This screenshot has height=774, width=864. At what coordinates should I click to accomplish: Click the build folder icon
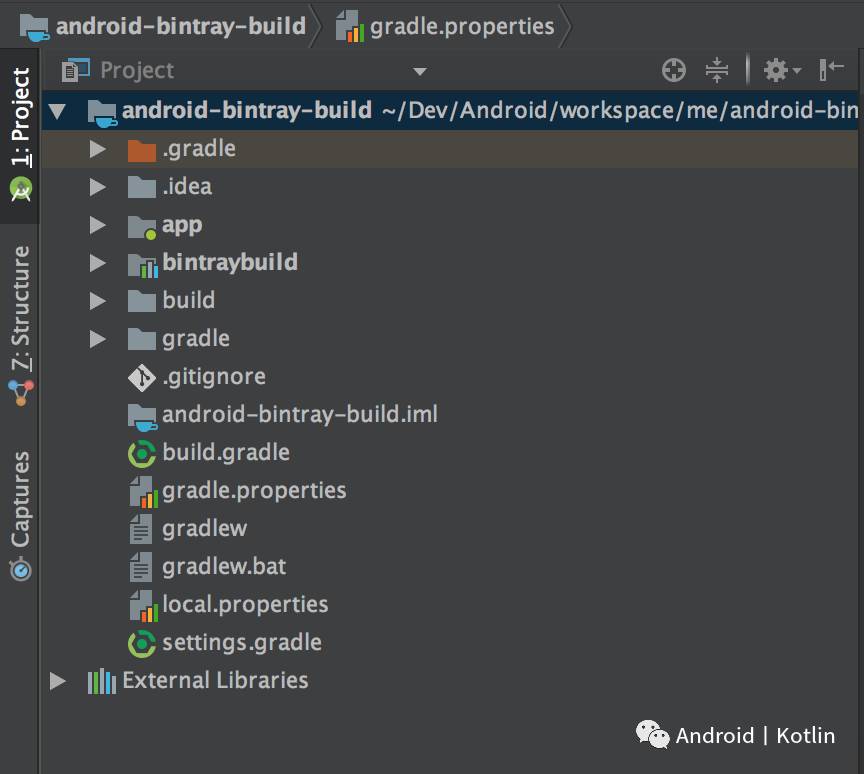pyautogui.click(x=142, y=301)
